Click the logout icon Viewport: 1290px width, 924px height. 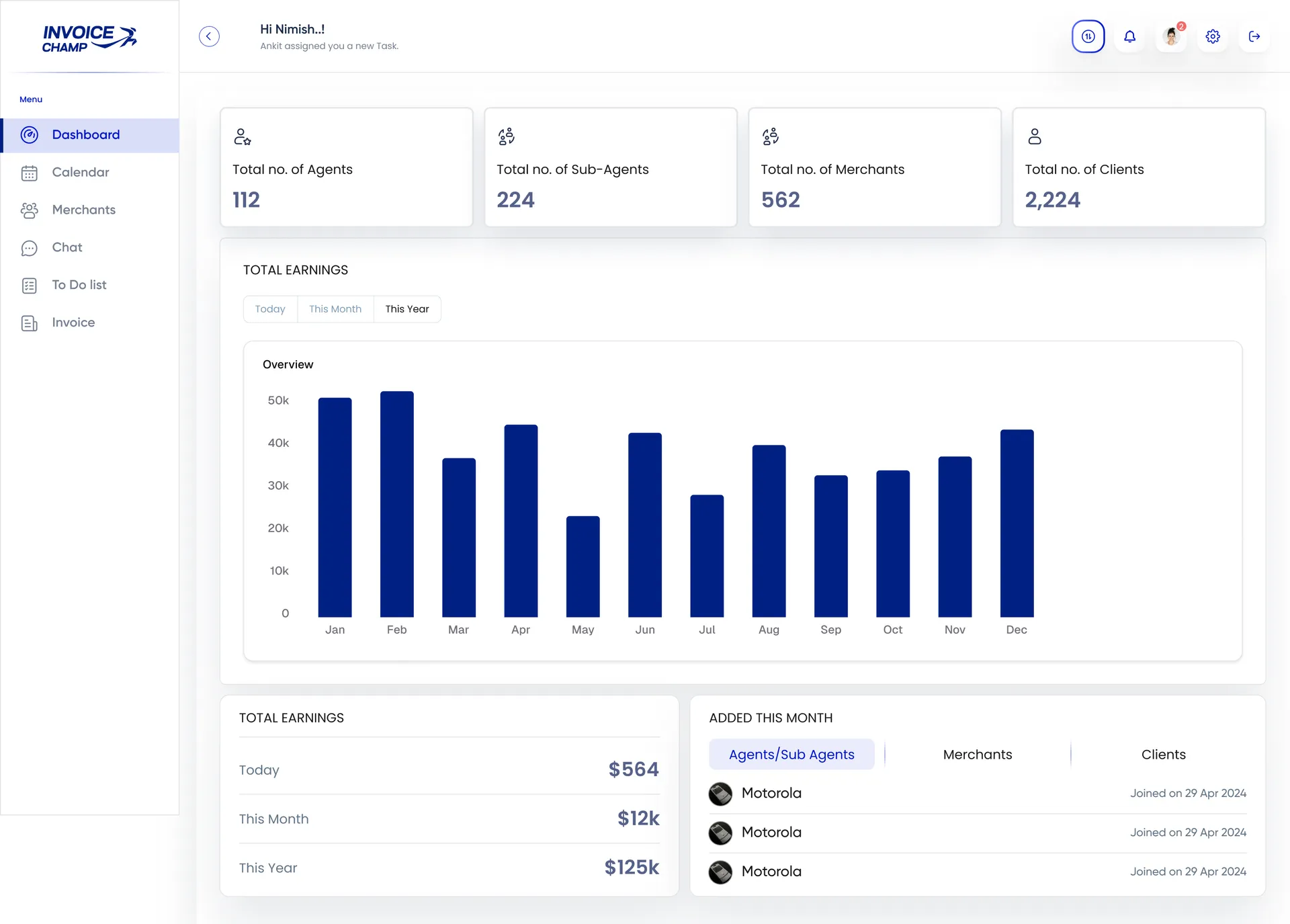click(x=1254, y=36)
